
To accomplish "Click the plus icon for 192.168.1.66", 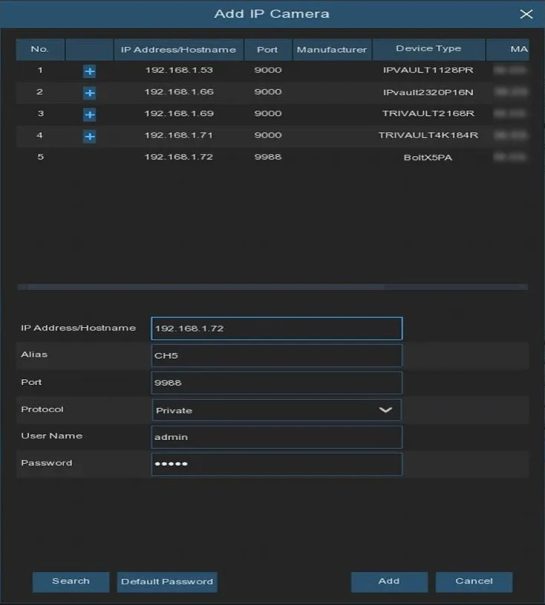I will 89,93.
